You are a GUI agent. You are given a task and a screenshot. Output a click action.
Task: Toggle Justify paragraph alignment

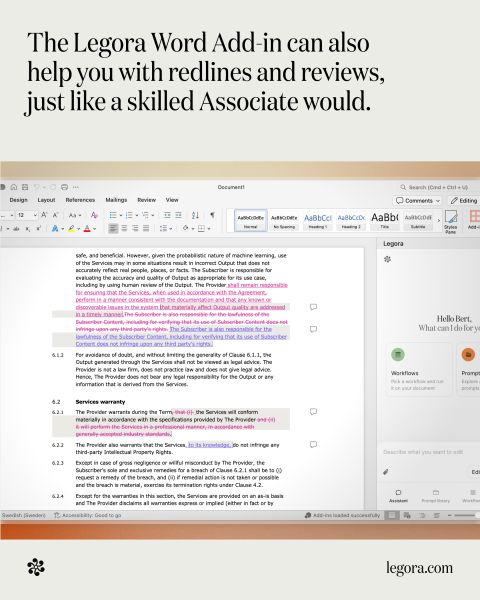(x=146, y=228)
